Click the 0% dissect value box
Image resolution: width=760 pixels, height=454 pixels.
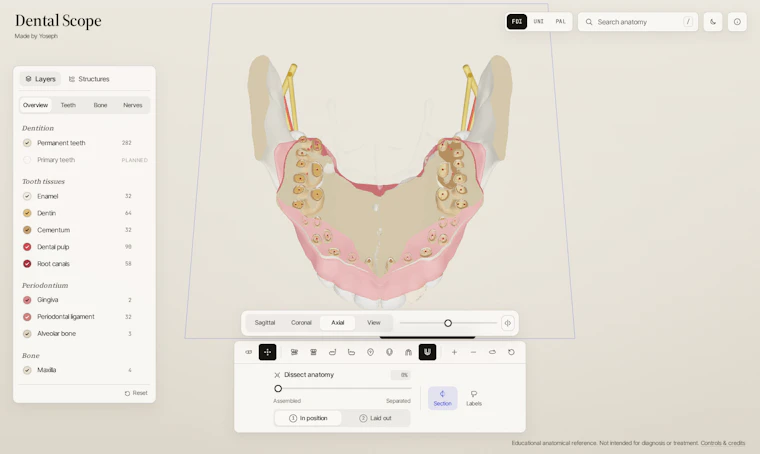[x=401, y=375]
